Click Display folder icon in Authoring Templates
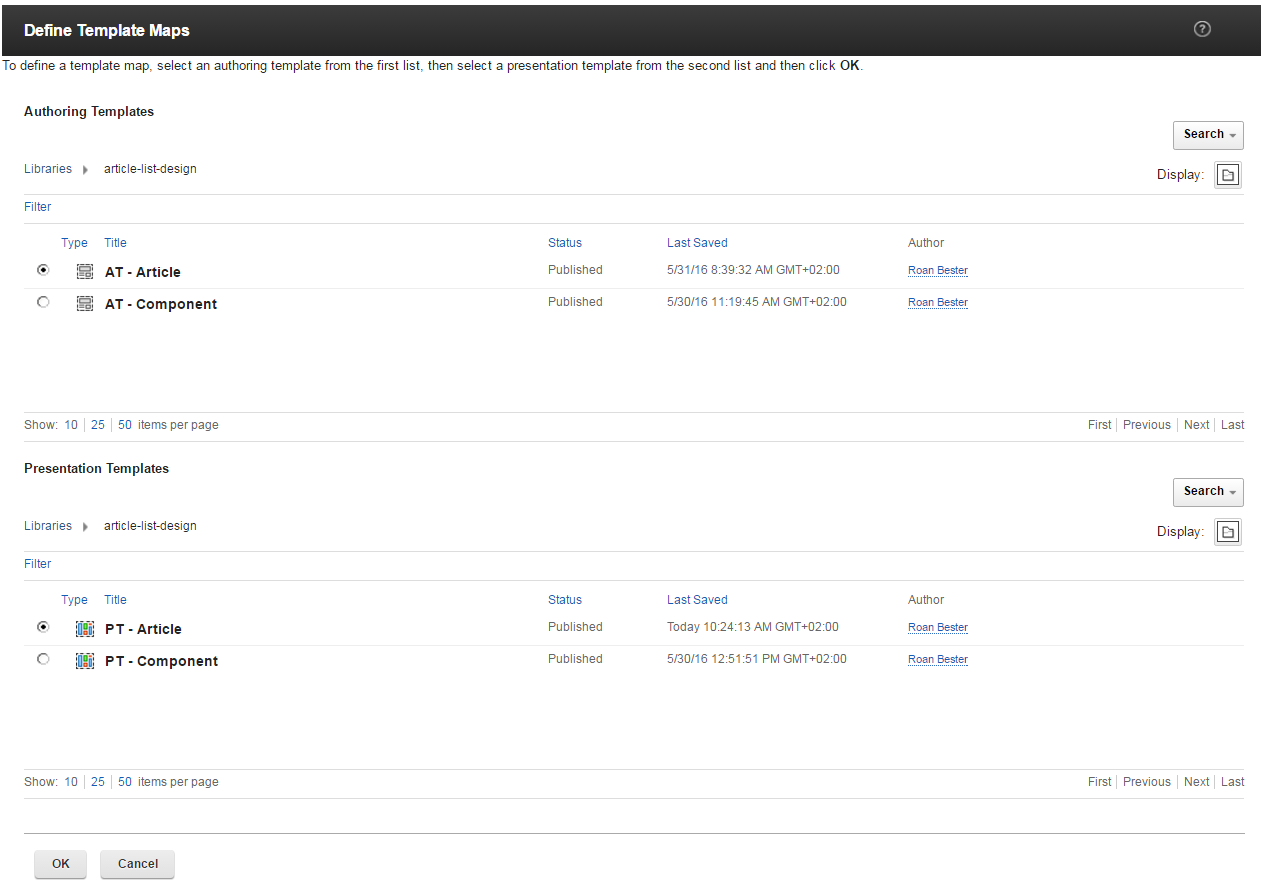Viewport: 1261px width, 892px height. tap(1228, 175)
